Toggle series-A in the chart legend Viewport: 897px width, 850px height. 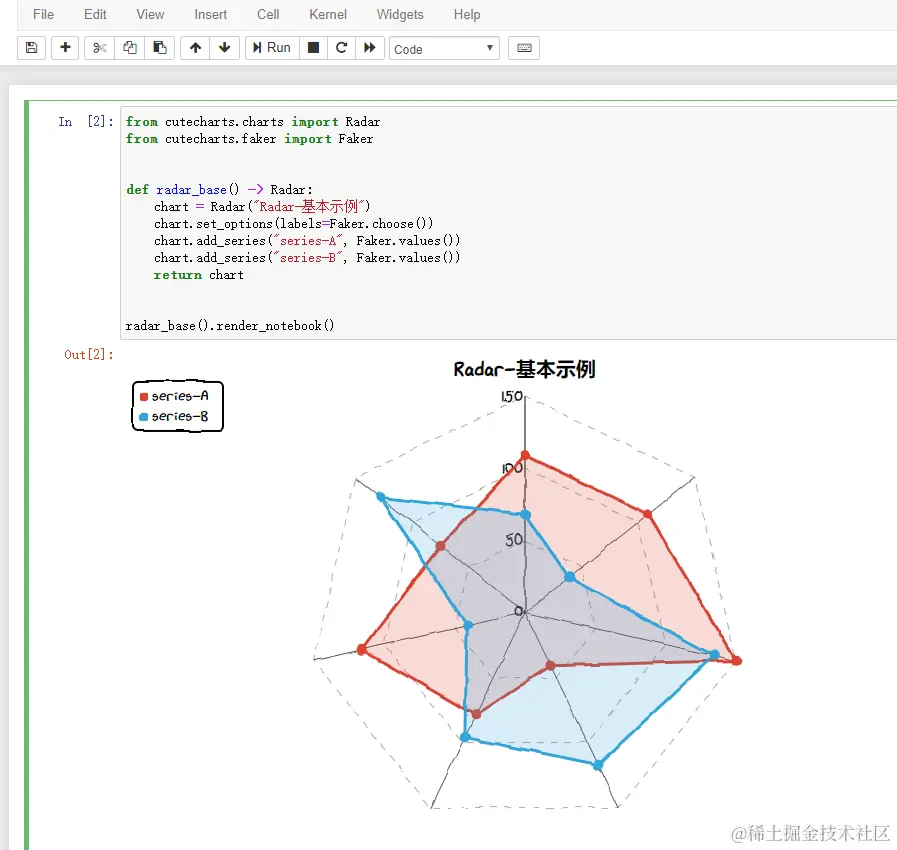[174, 396]
